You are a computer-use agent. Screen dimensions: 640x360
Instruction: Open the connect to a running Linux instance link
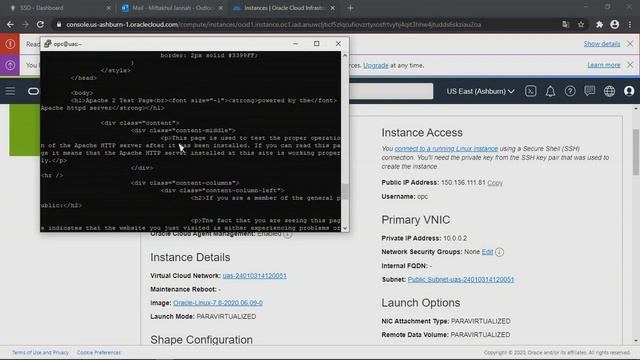click(x=446, y=149)
